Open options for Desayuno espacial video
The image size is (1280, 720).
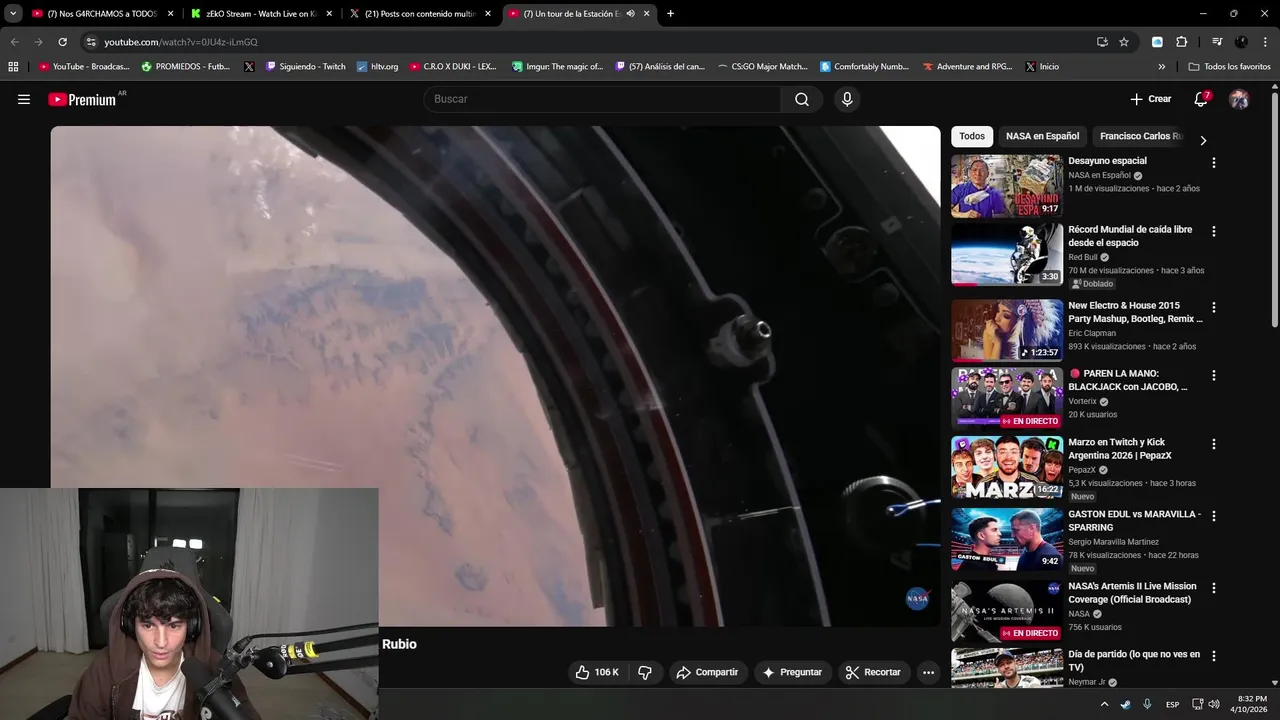click(1214, 162)
